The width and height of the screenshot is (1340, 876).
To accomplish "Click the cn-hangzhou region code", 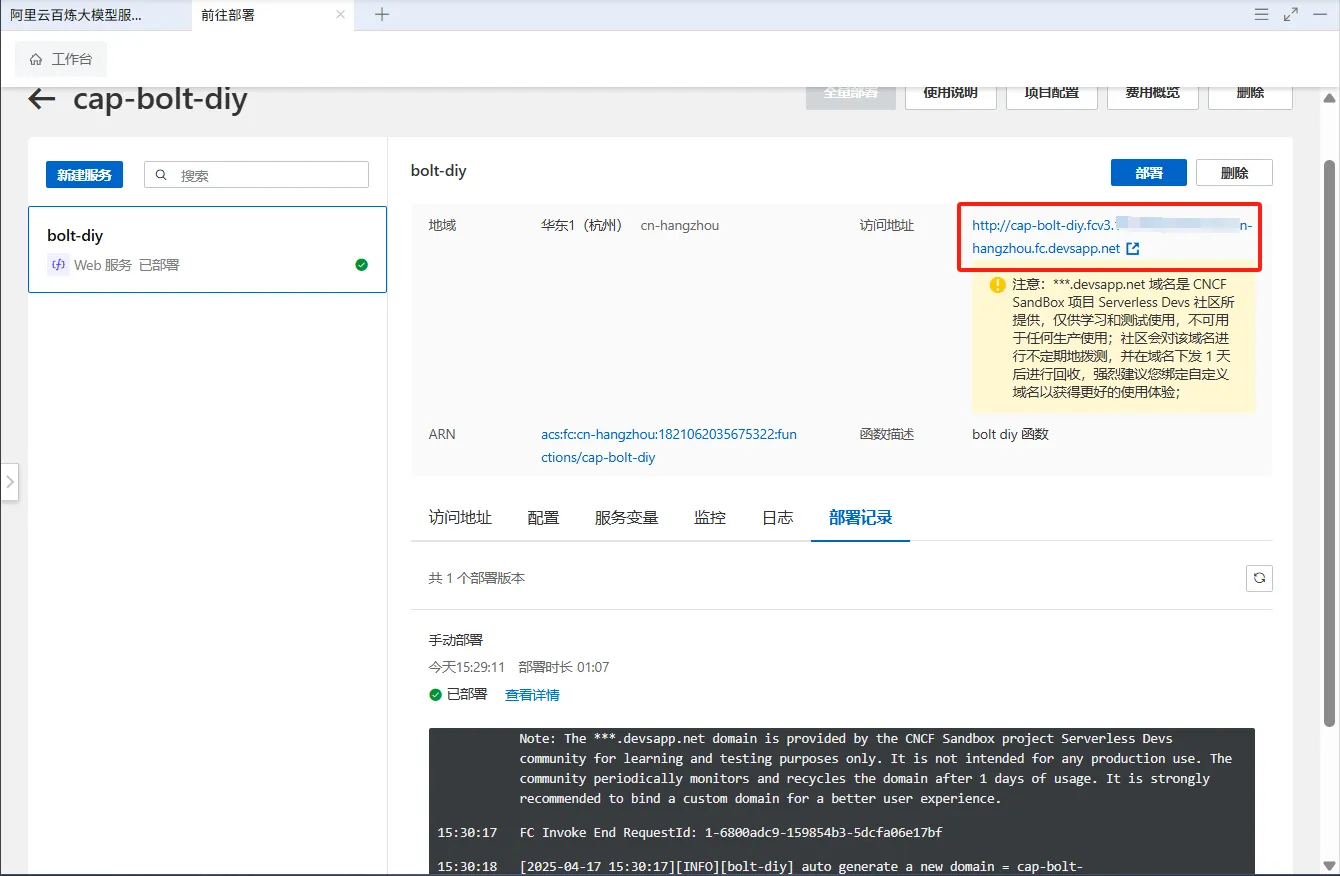I will (680, 226).
